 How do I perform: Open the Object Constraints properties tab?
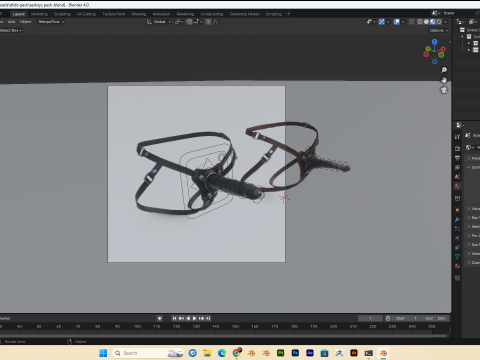click(457, 247)
